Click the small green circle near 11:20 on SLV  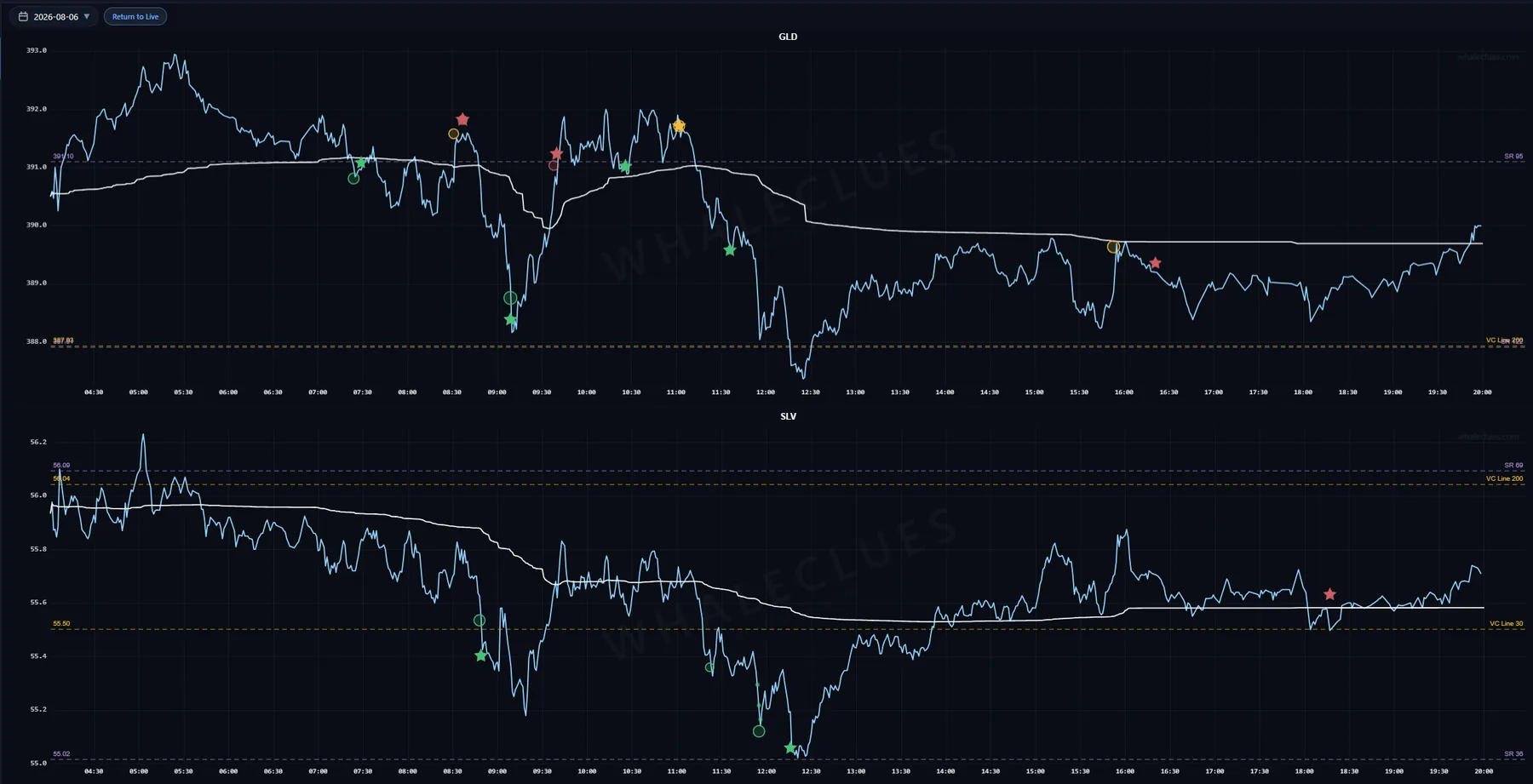click(709, 667)
